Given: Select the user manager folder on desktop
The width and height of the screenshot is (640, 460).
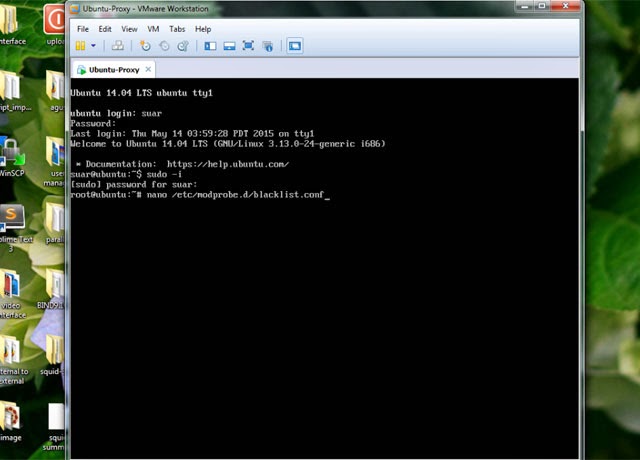Looking at the screenshot, I should click(54, 162).
